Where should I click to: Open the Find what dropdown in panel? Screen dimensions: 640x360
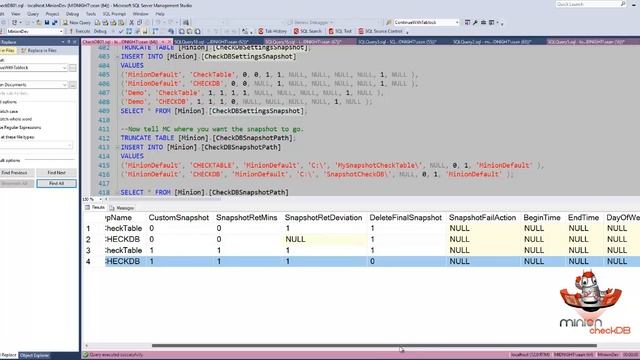pos(64,68)
